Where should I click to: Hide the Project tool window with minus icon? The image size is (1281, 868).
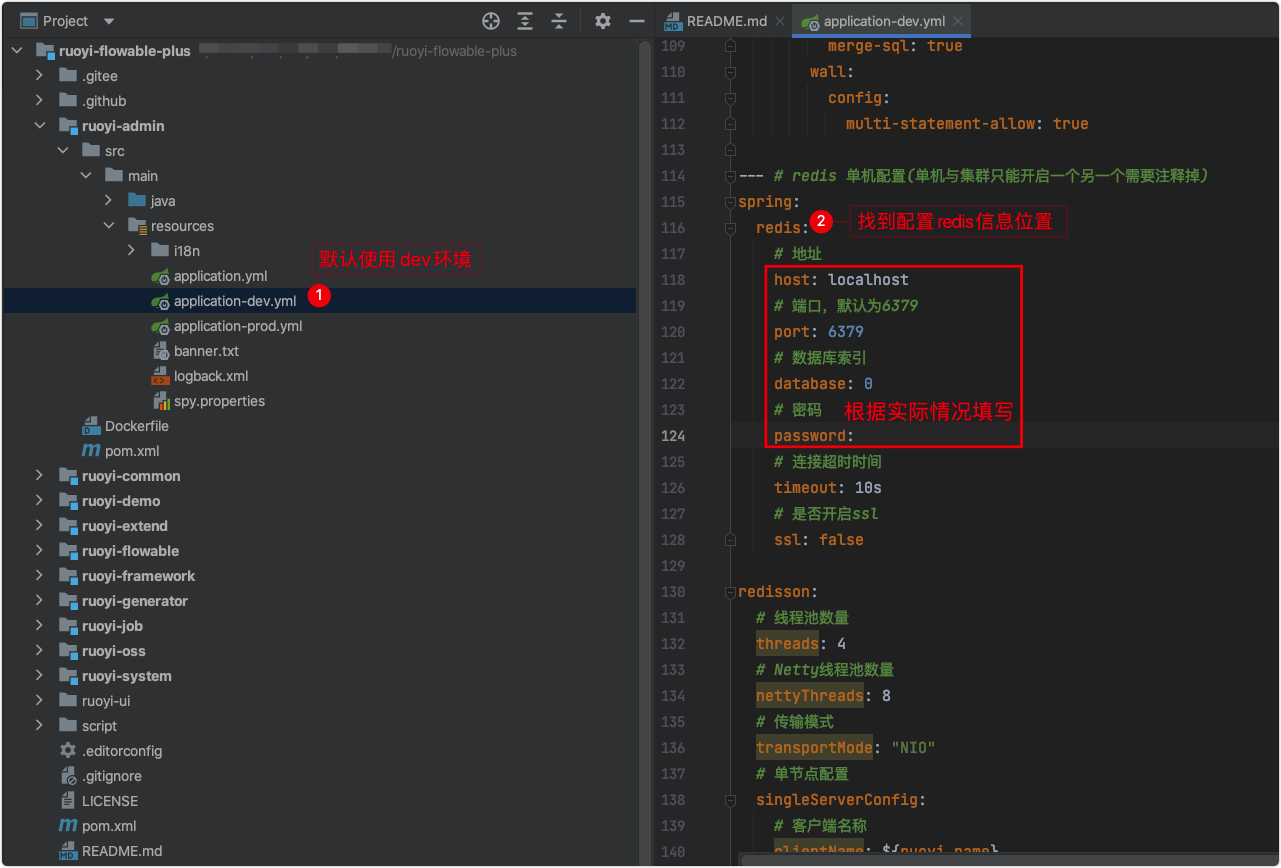tap(636, 21)
